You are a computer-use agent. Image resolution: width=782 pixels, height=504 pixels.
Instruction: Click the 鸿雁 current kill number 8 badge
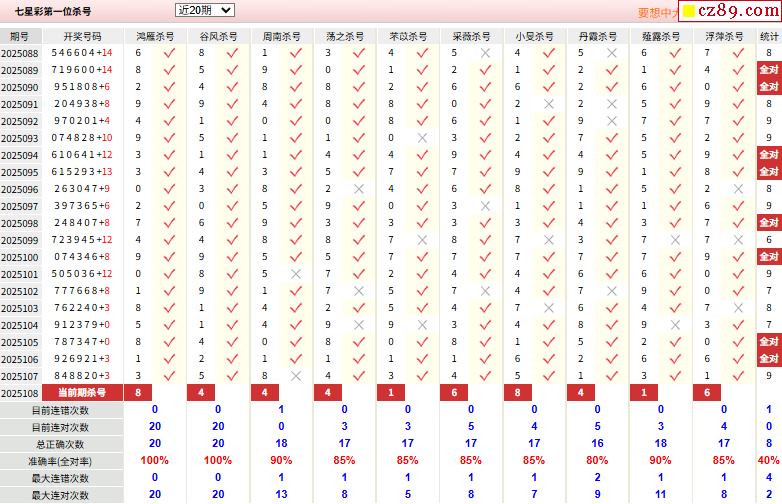[138, 393]
